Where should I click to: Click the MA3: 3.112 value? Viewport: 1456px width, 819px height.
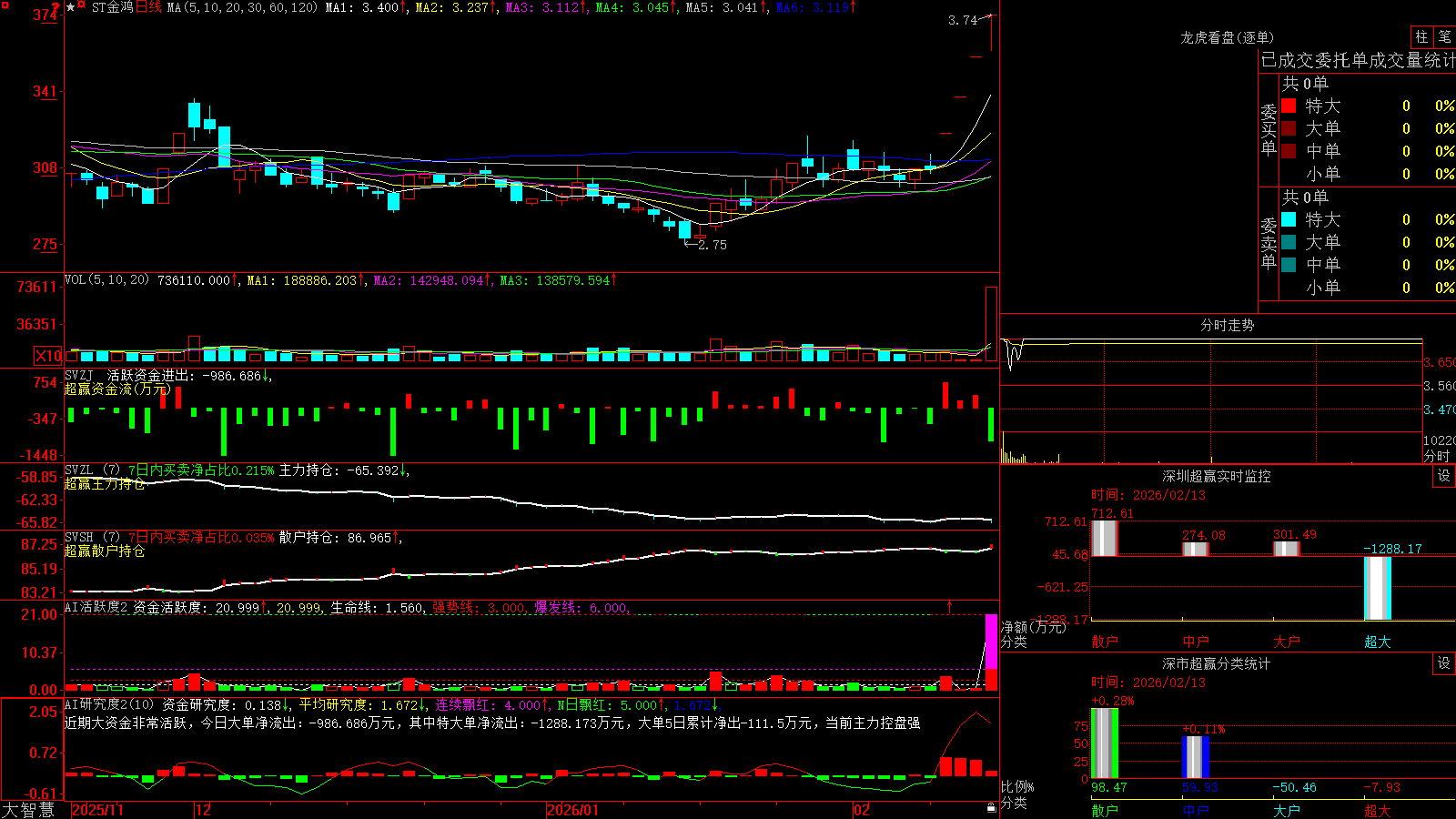pos(546,7)
